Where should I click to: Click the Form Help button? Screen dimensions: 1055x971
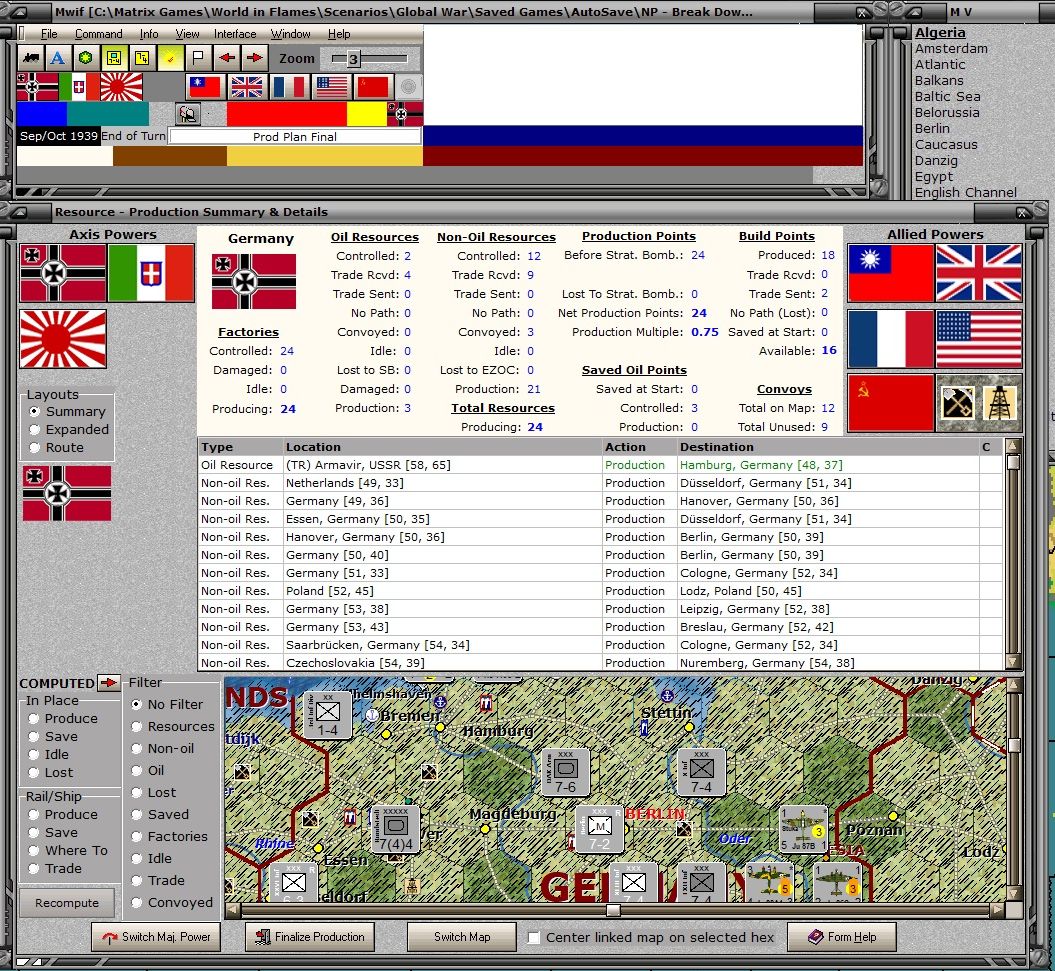tap(842, 937)
